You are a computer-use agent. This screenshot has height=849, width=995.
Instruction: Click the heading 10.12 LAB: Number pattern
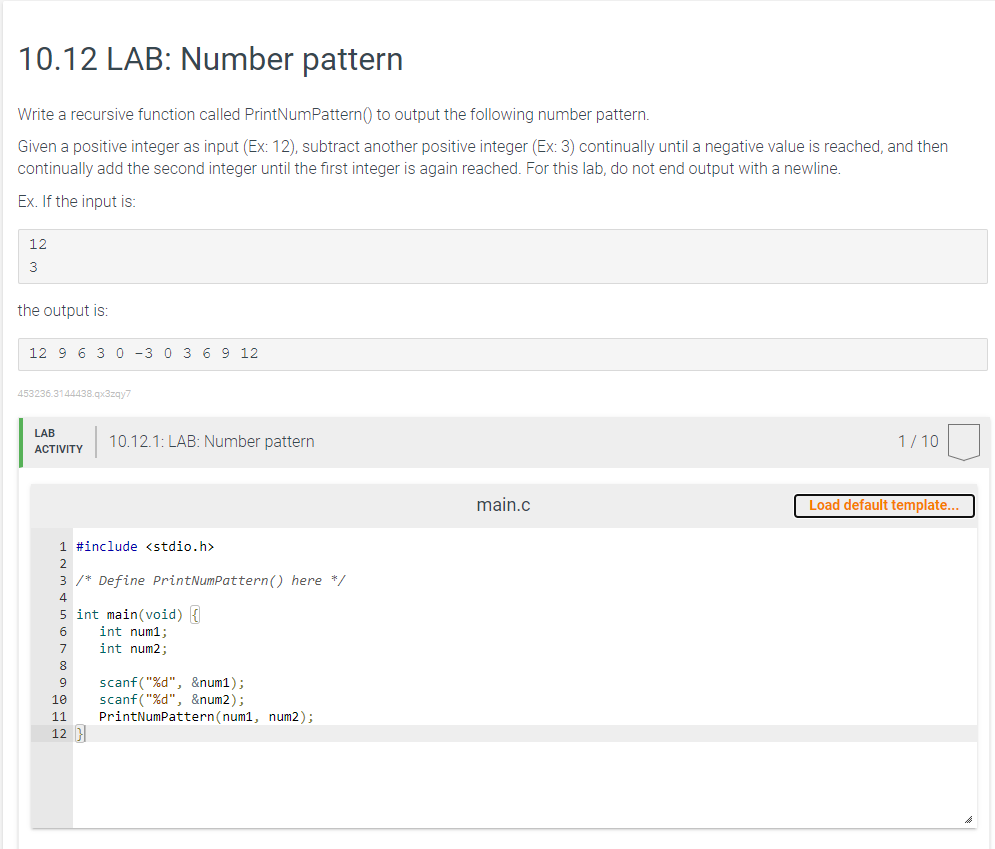(210, 59)
